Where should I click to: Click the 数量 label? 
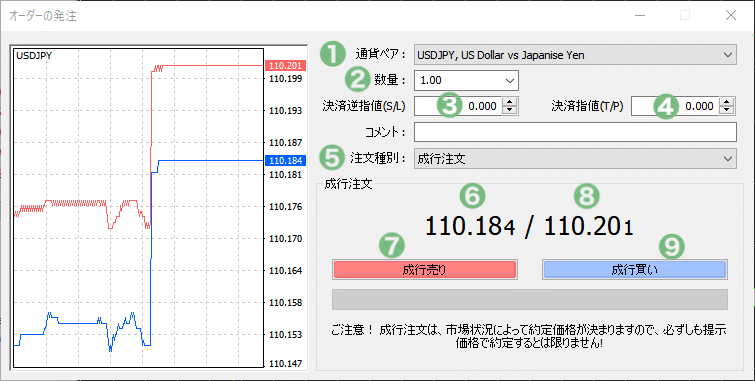pos(390,80)
